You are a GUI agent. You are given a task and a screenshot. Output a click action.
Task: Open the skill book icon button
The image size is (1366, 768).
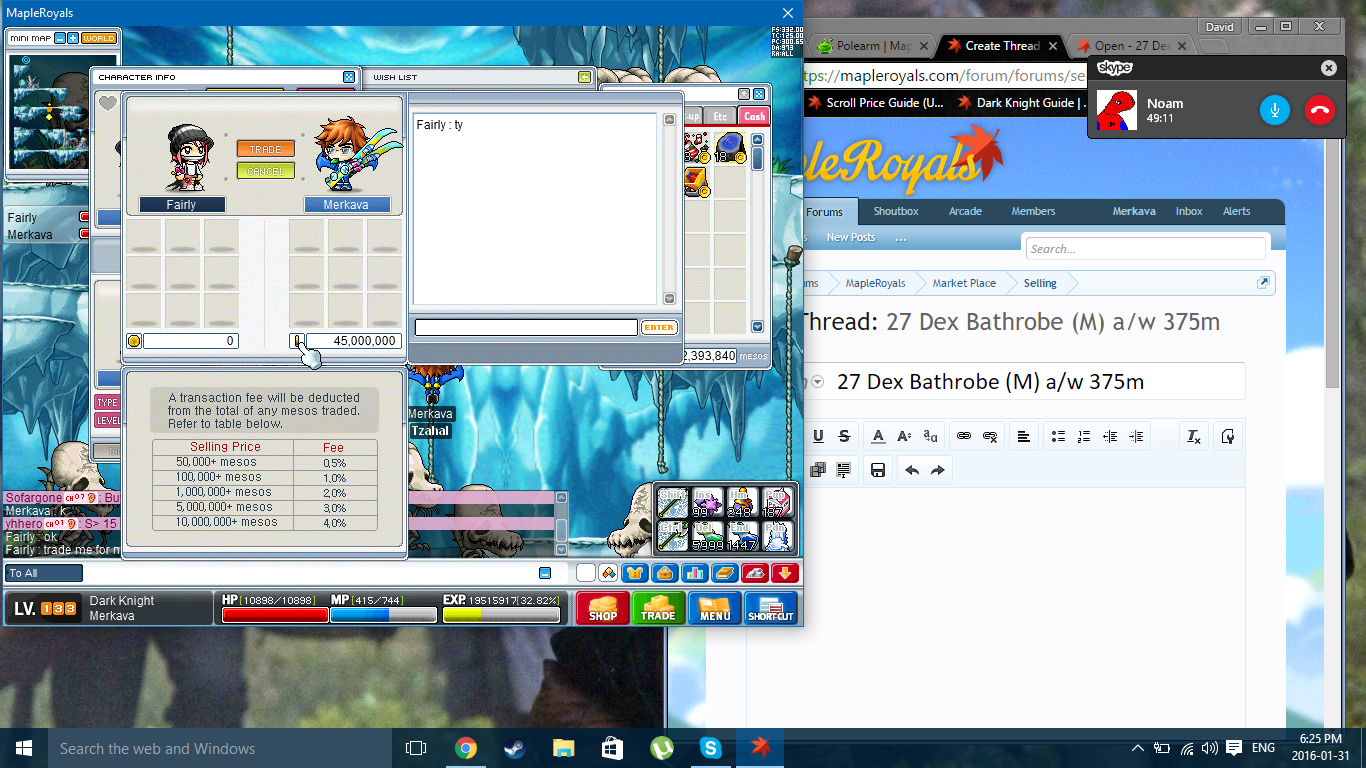pos(725,573)
